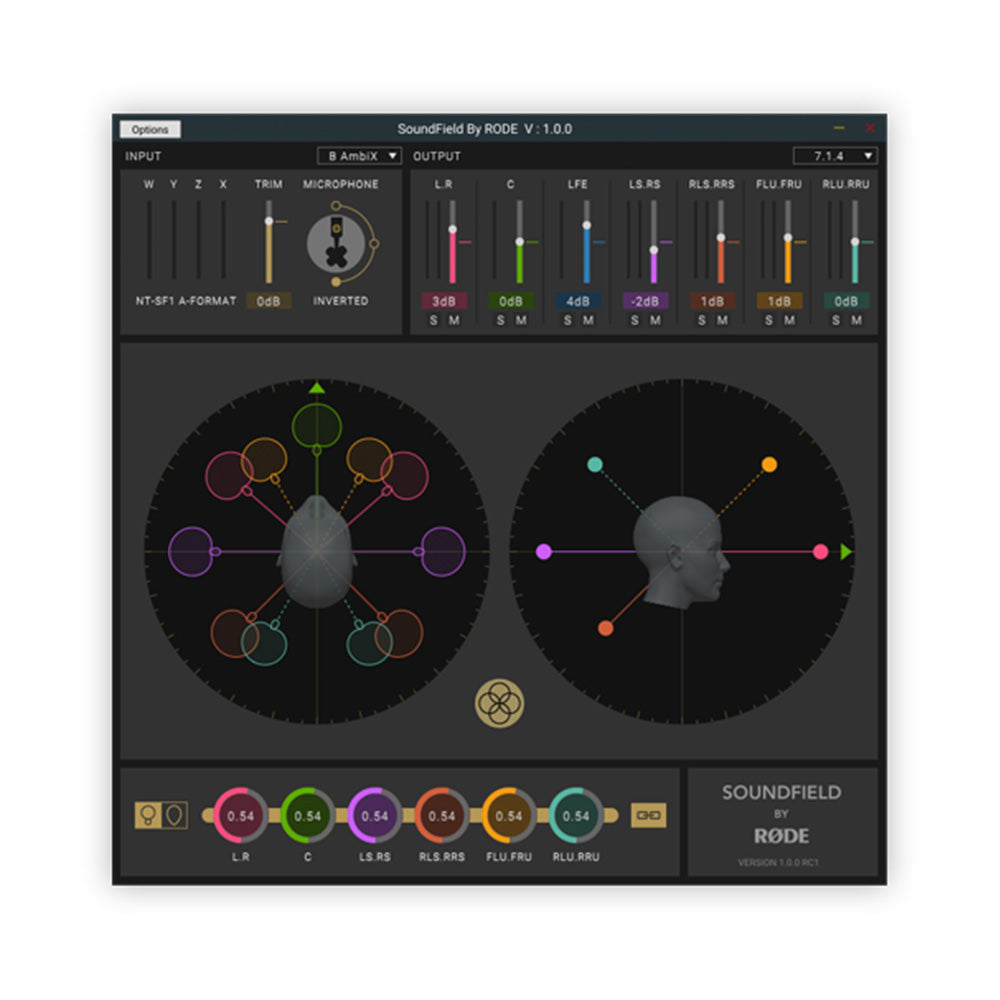Select the INPUT section label
The height and width of the screenshot is (1000, 1000).
point(143,156)
